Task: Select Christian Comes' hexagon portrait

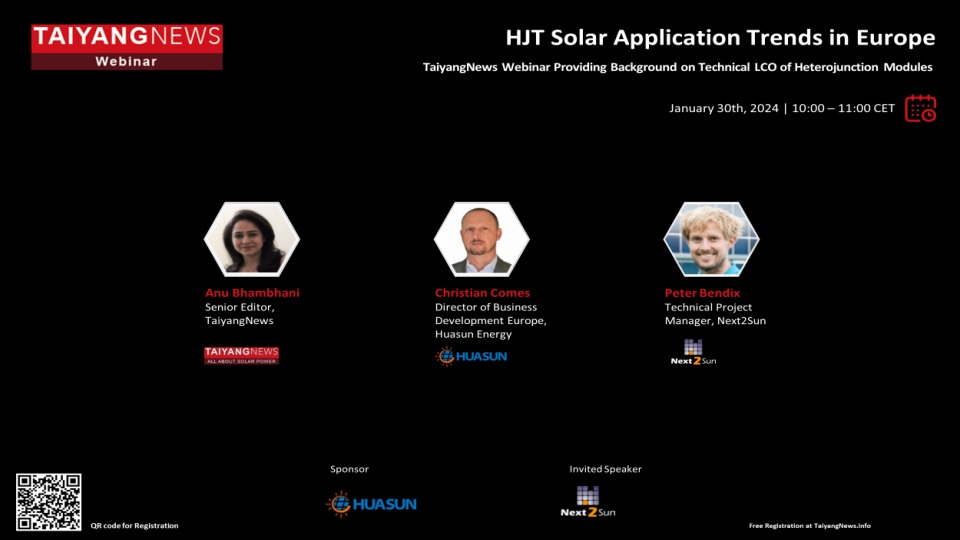Action: (x=481, y=239)
